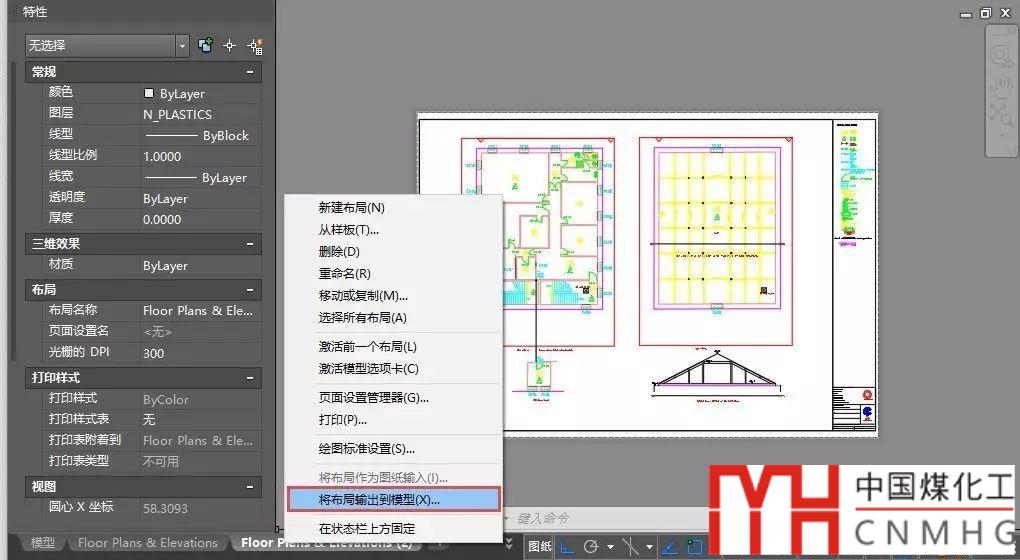The width and height of the screenshot is (1020, 560).
Task: Toggle the PICKADD selection mode icon
Action: (x=206, y=46)
